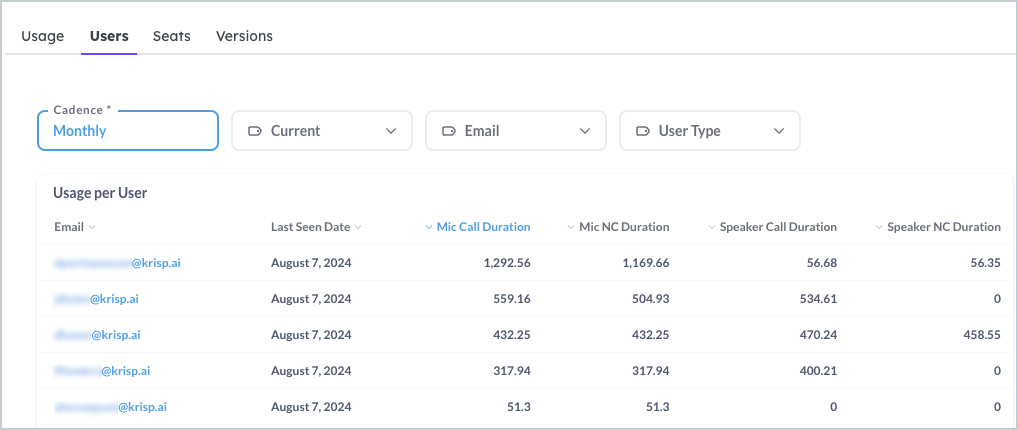The height and width of the screenshot is (430, 1018).
Task: Click sort chevron before Mic NC Duration
Action: coord(571,227)
